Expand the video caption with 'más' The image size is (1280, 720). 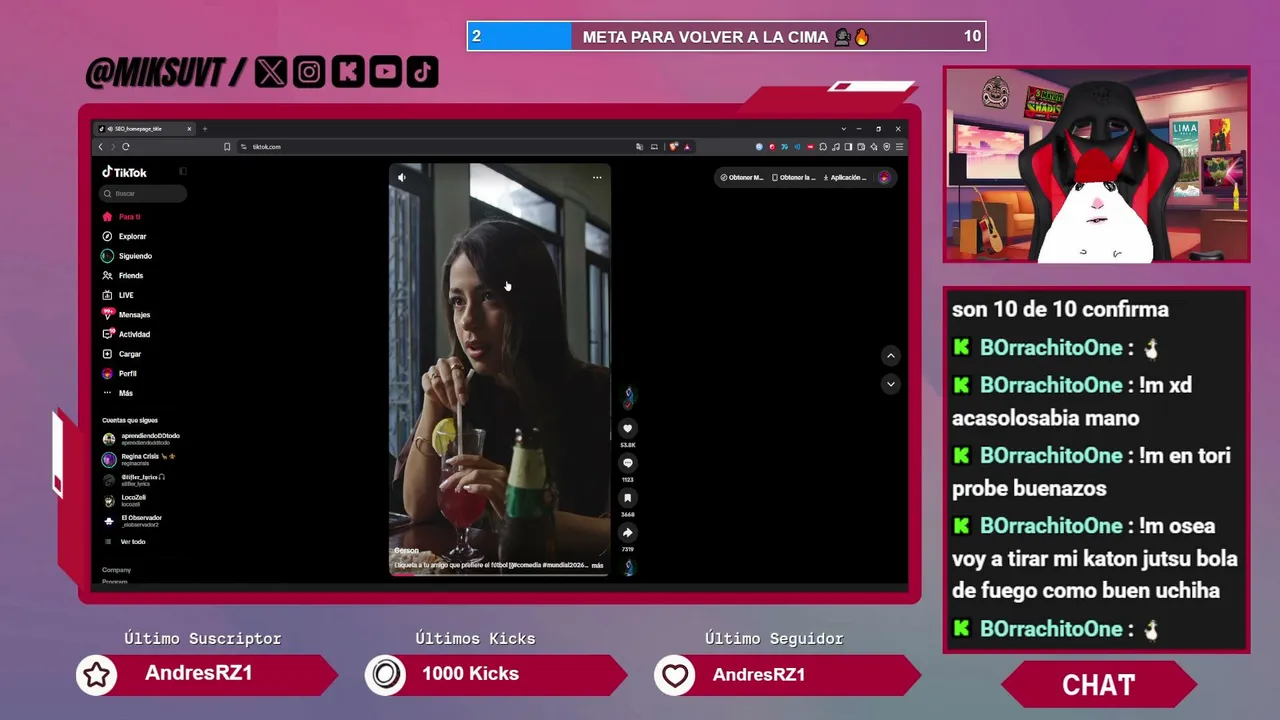[598, 566]
